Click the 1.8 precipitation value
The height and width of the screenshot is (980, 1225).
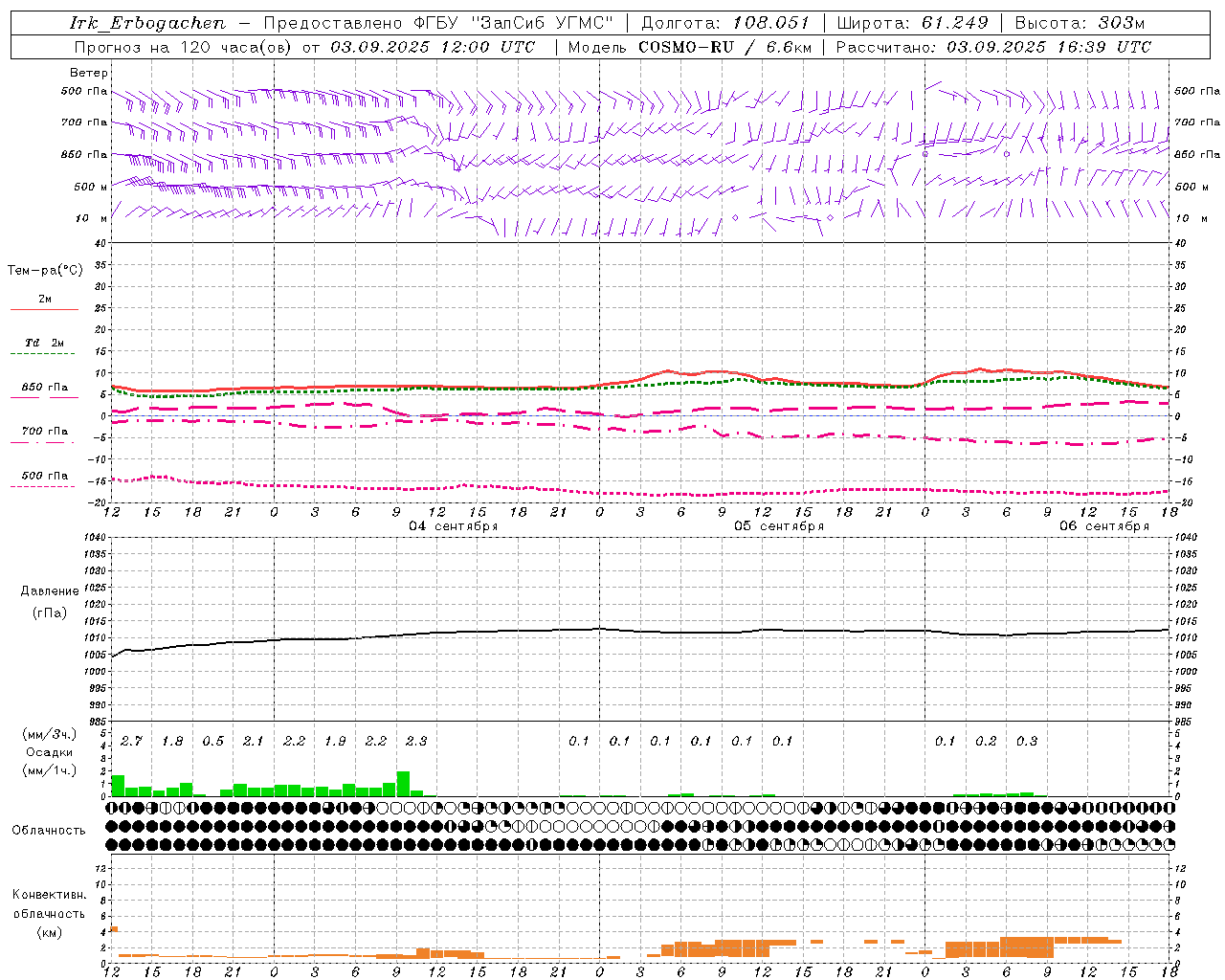(x=172, y=742)
